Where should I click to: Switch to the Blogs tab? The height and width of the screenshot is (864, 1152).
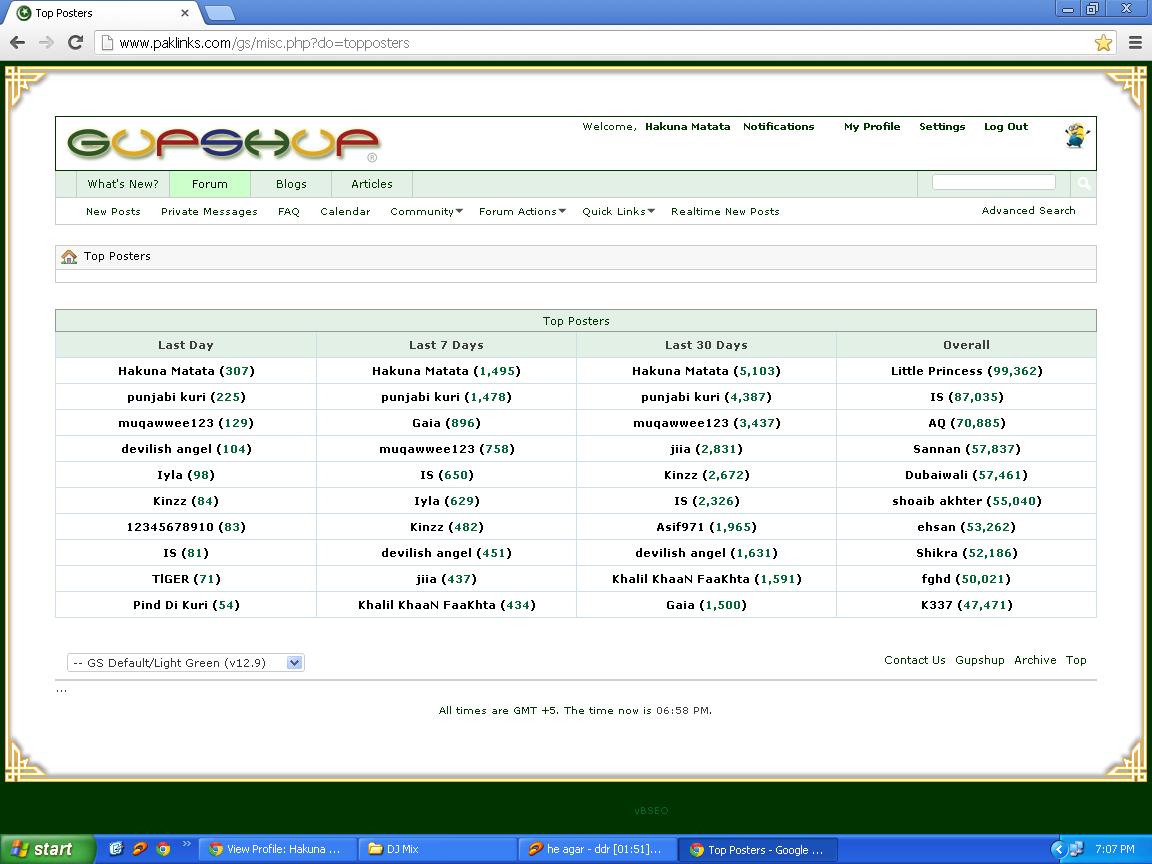point(291,184)
